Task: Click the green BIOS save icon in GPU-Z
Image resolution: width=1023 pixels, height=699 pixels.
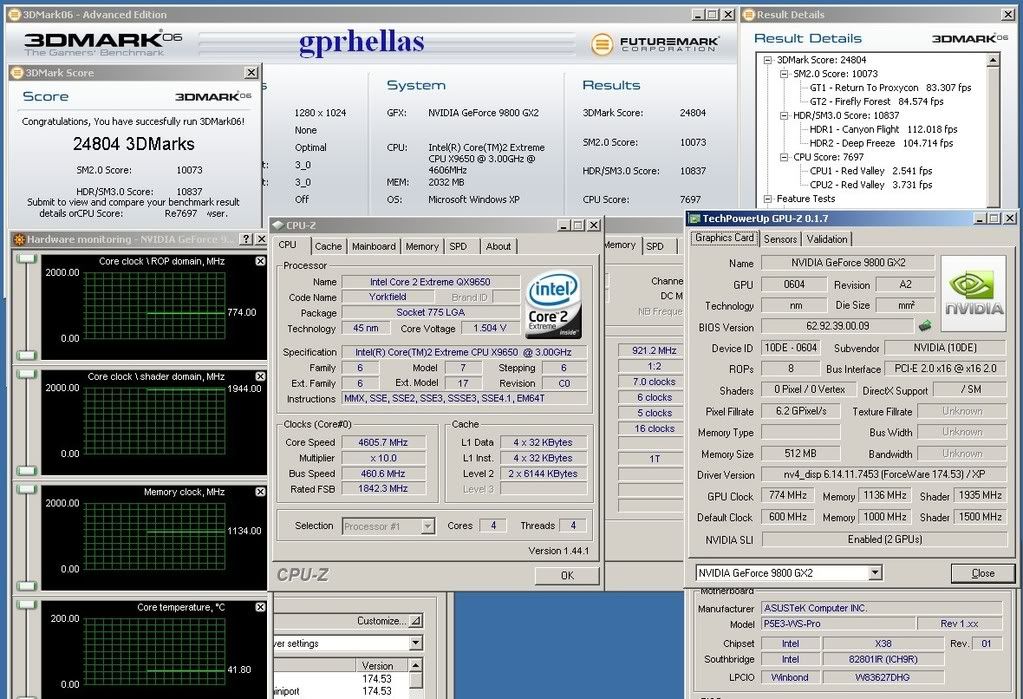Action: pyautogui.click(x=924, y=325)
